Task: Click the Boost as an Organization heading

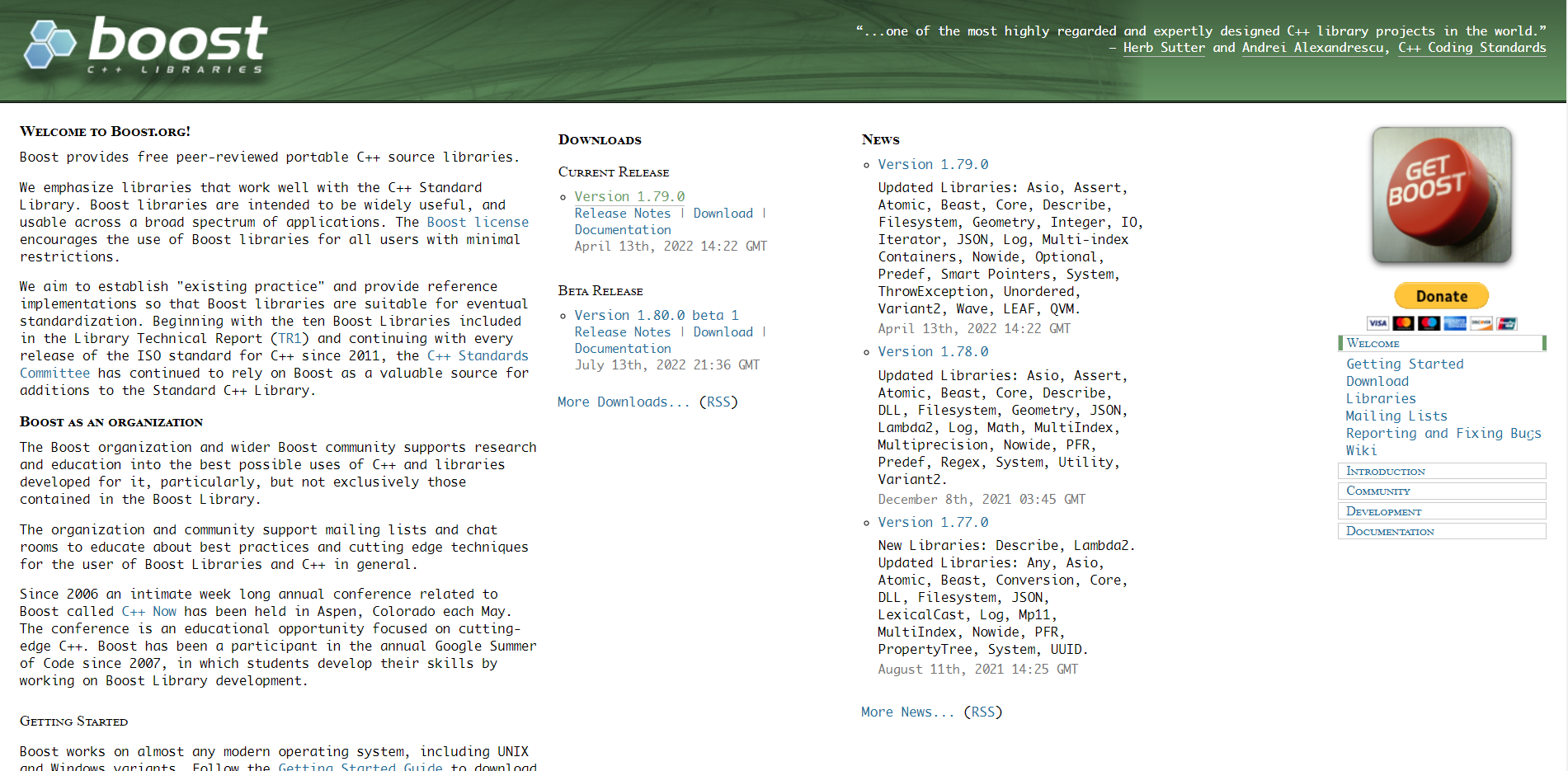Action: 111,421
